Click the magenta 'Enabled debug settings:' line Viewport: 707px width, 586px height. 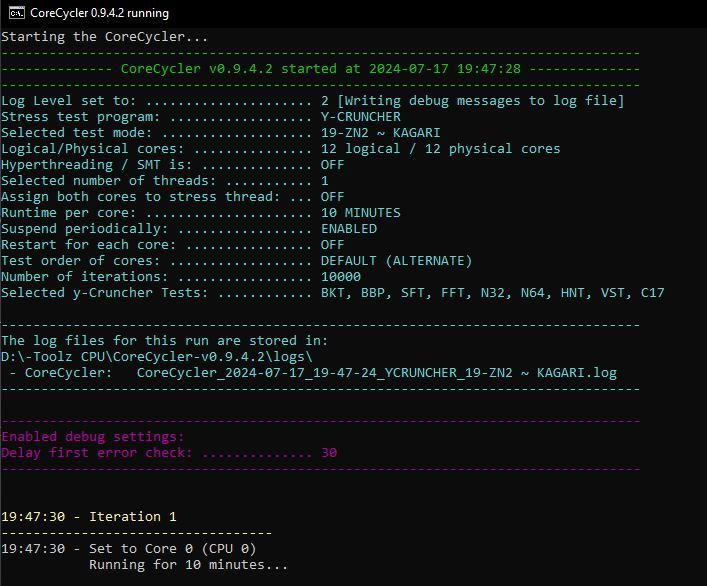pyautogui.click(x=93, y=436)
